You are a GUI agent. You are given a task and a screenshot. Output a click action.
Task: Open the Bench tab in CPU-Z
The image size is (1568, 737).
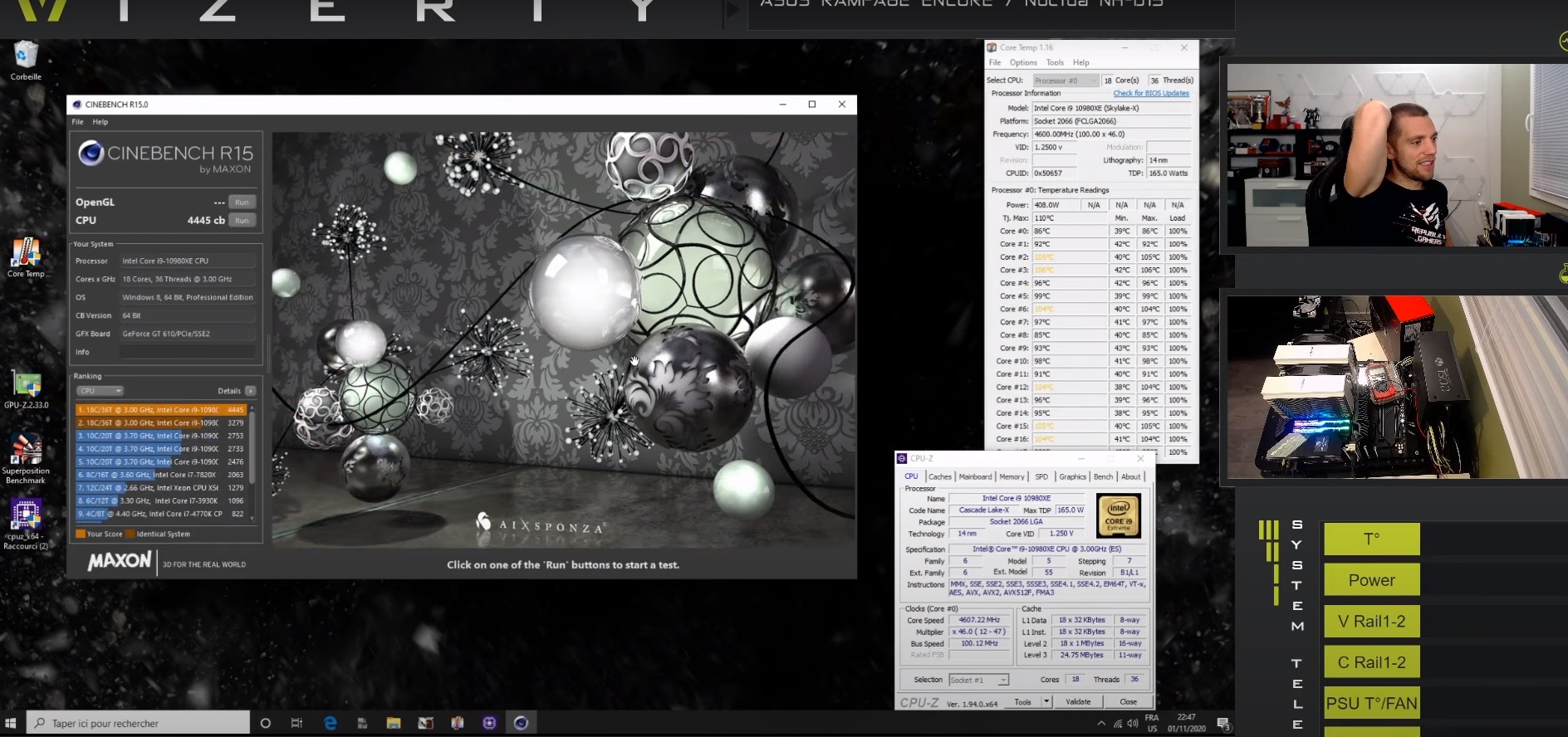(1103, 476)
